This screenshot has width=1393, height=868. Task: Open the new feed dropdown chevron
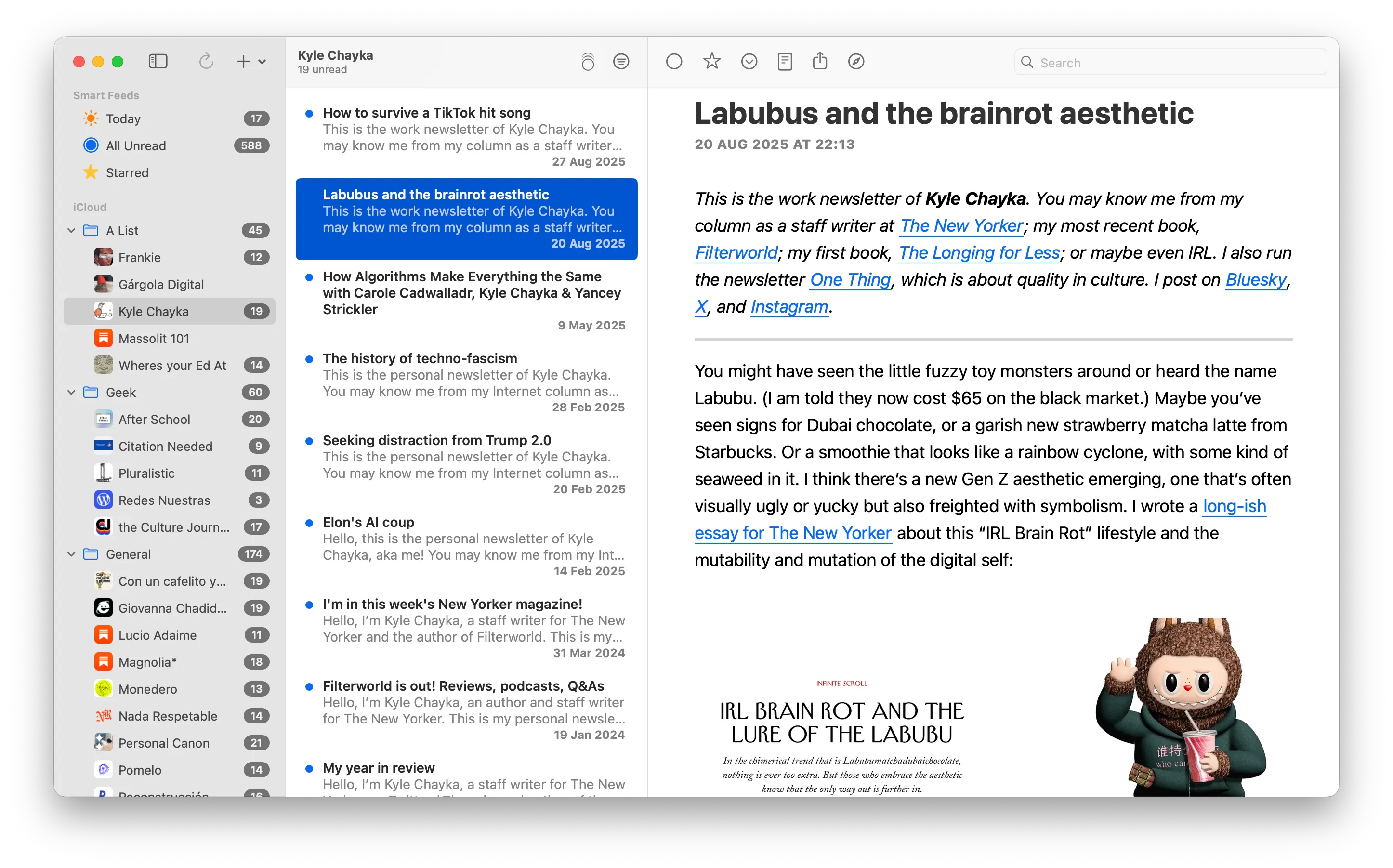[262, 62]
